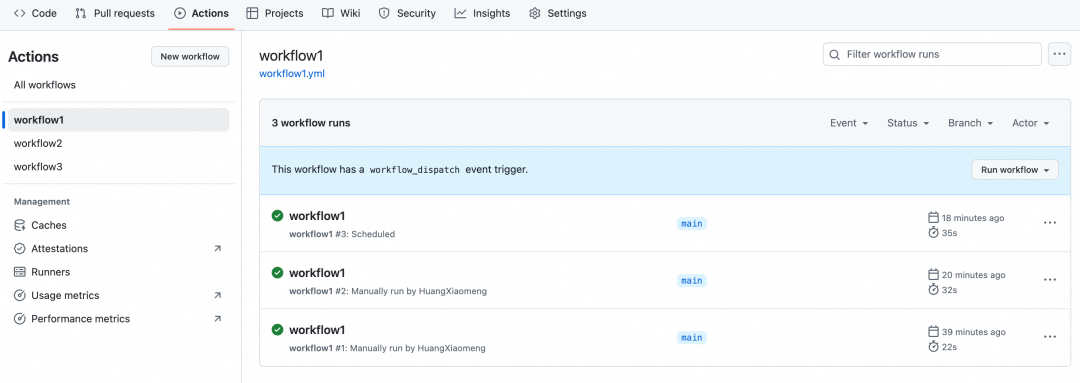Open the workflow options menu beside filter
The image size is (1080, 383).
(1059, 54)
